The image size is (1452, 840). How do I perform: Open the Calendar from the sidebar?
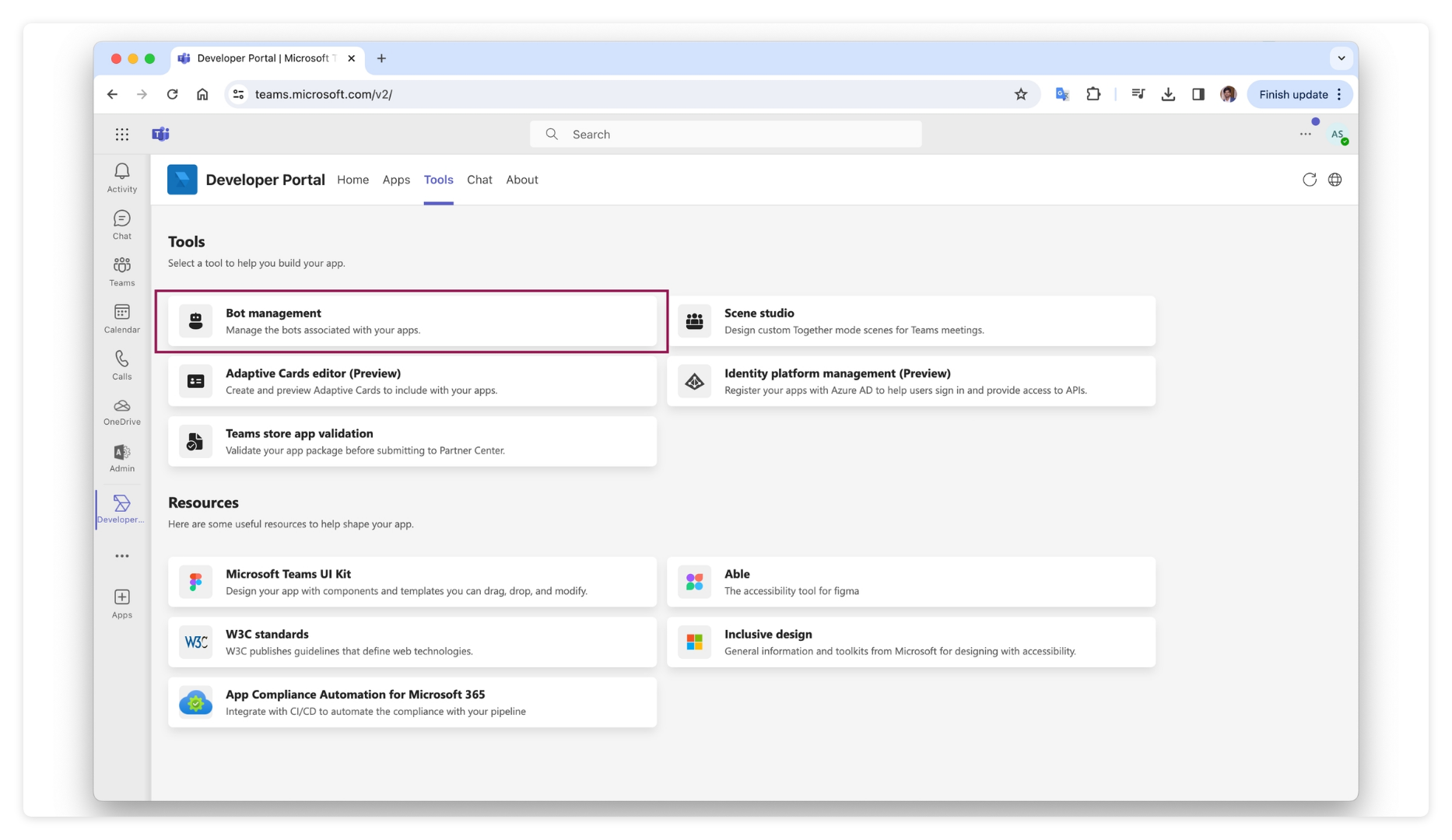(121, 312)
